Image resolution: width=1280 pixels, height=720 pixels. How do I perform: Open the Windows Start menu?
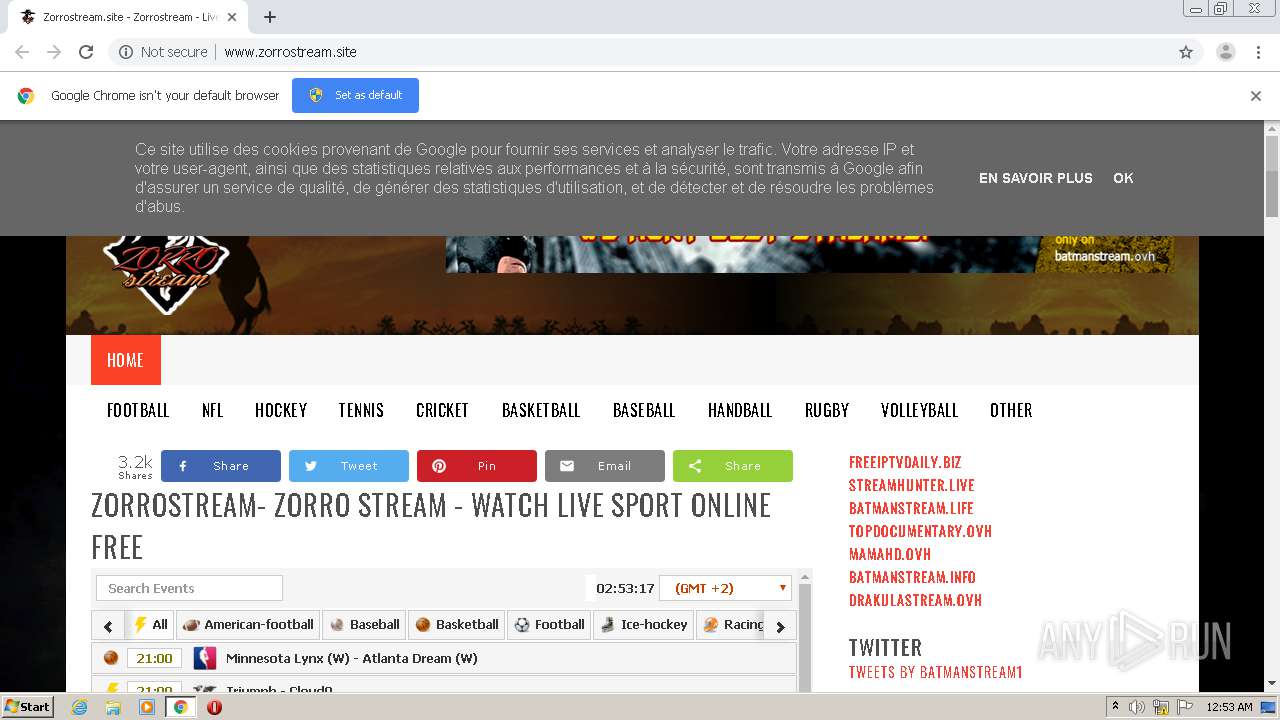click(28, 706)
